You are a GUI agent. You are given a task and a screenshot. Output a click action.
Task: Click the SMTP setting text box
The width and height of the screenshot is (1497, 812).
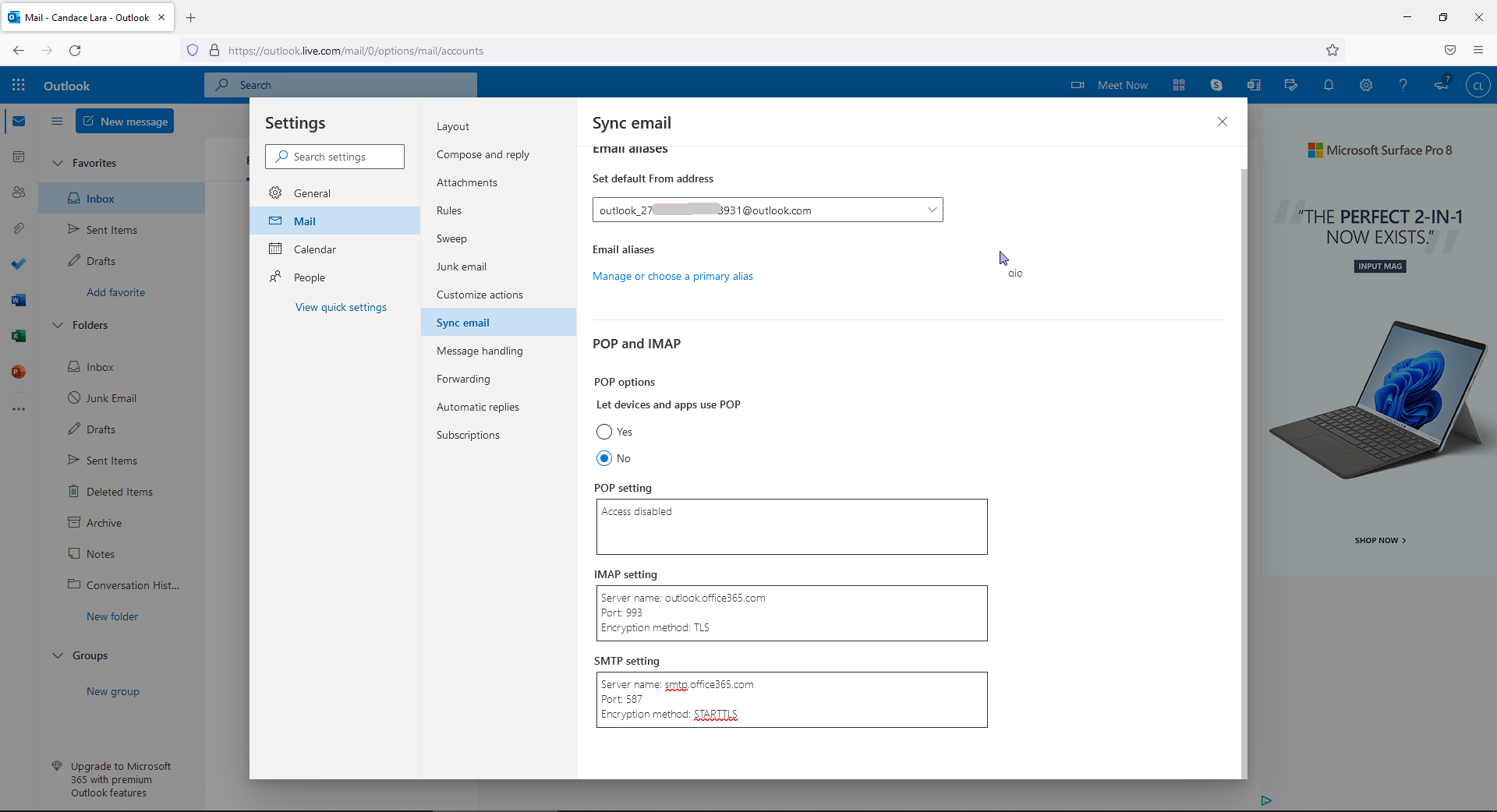pos(791,700)
